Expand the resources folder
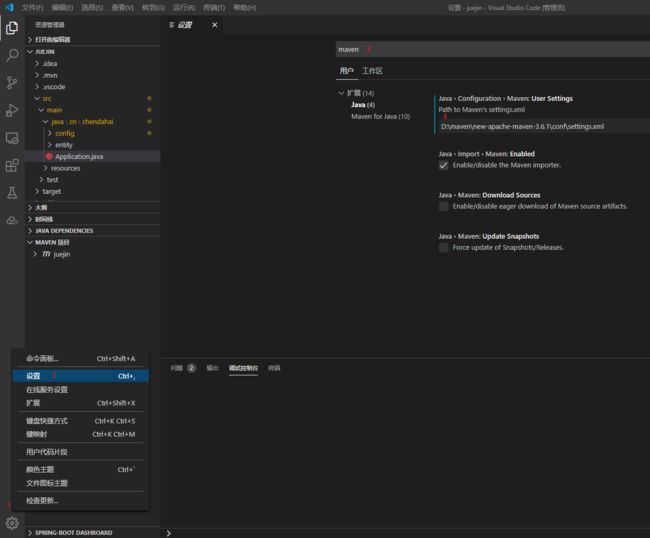Viewport: 650px width, 538px height. (46, 168)
